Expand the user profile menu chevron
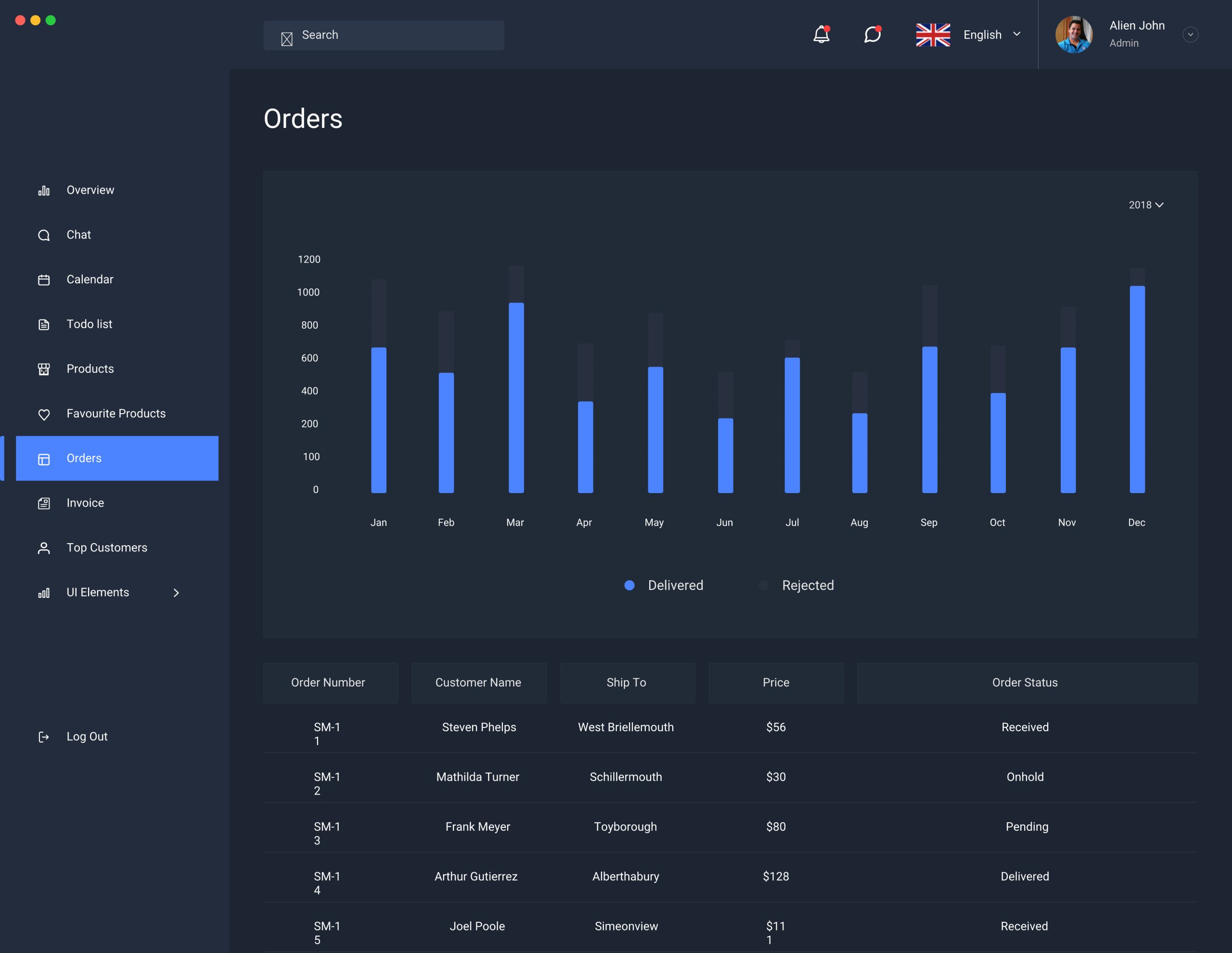The width and height of the screenshot is (1232, 953). pos(1190,35)
